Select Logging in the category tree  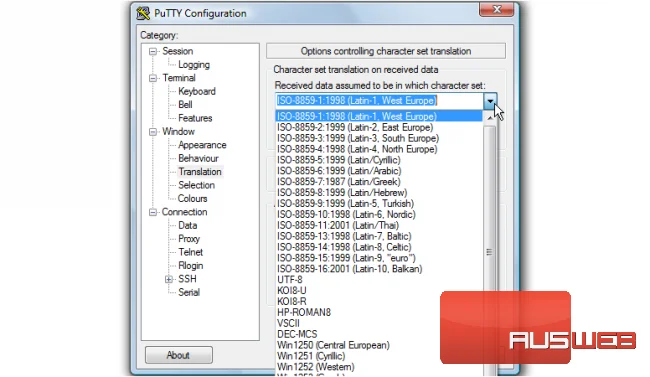click(194, 65)
